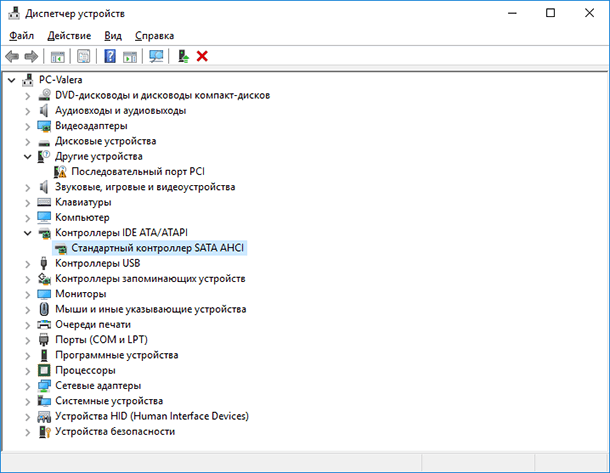
Task: Click the Контроллеры запоминающих устройств icon
Action: (x=44, y=279)
